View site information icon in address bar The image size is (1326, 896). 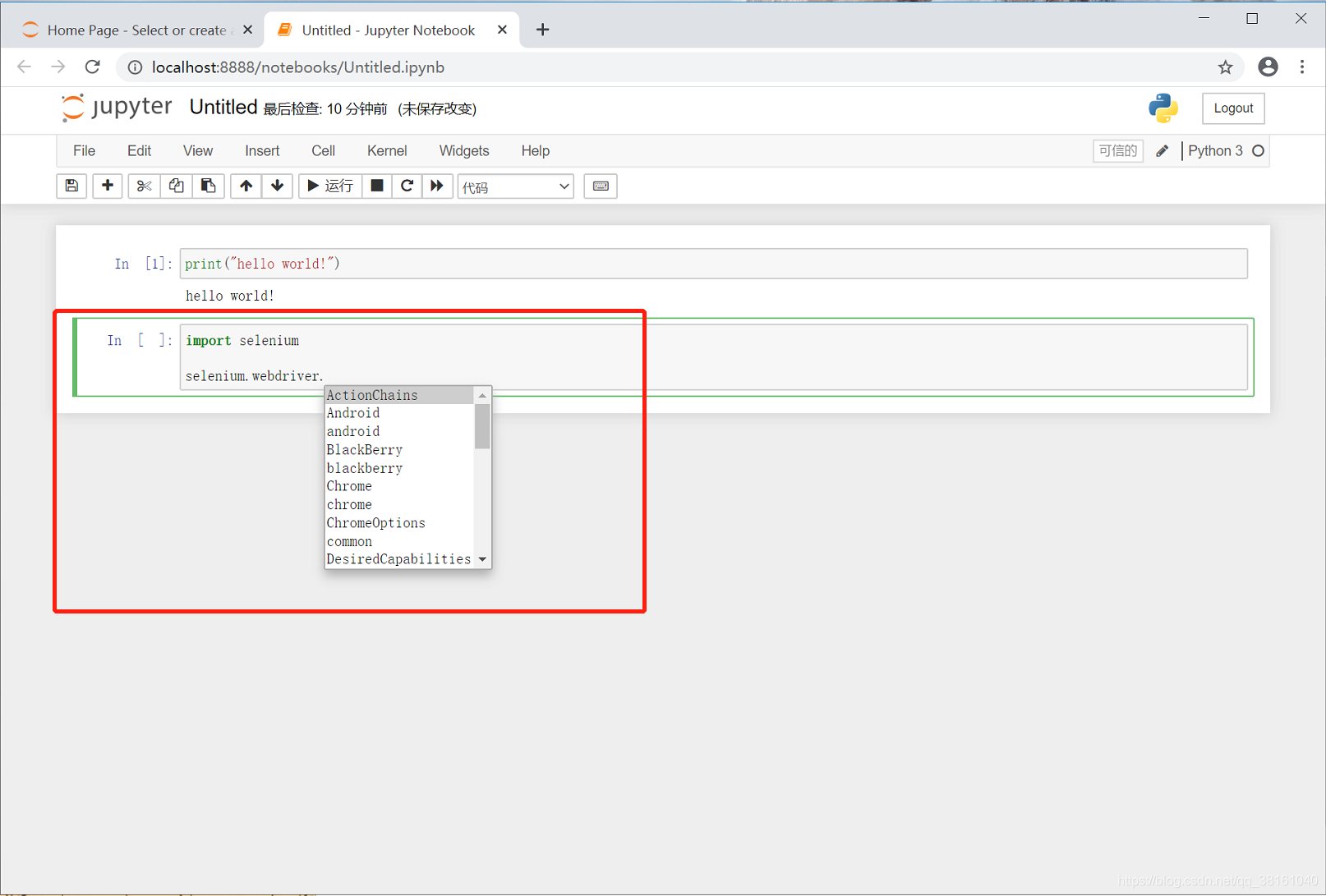tap(135, 67)
